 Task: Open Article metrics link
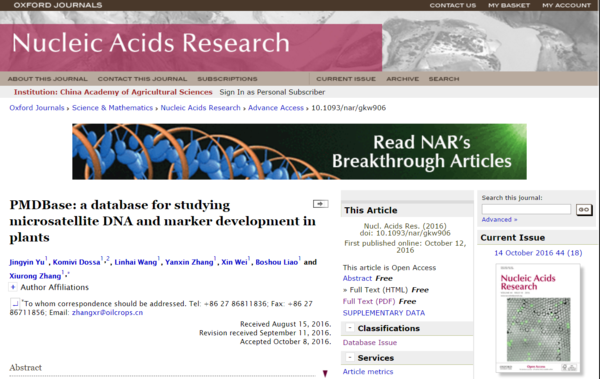click(368, 372)
